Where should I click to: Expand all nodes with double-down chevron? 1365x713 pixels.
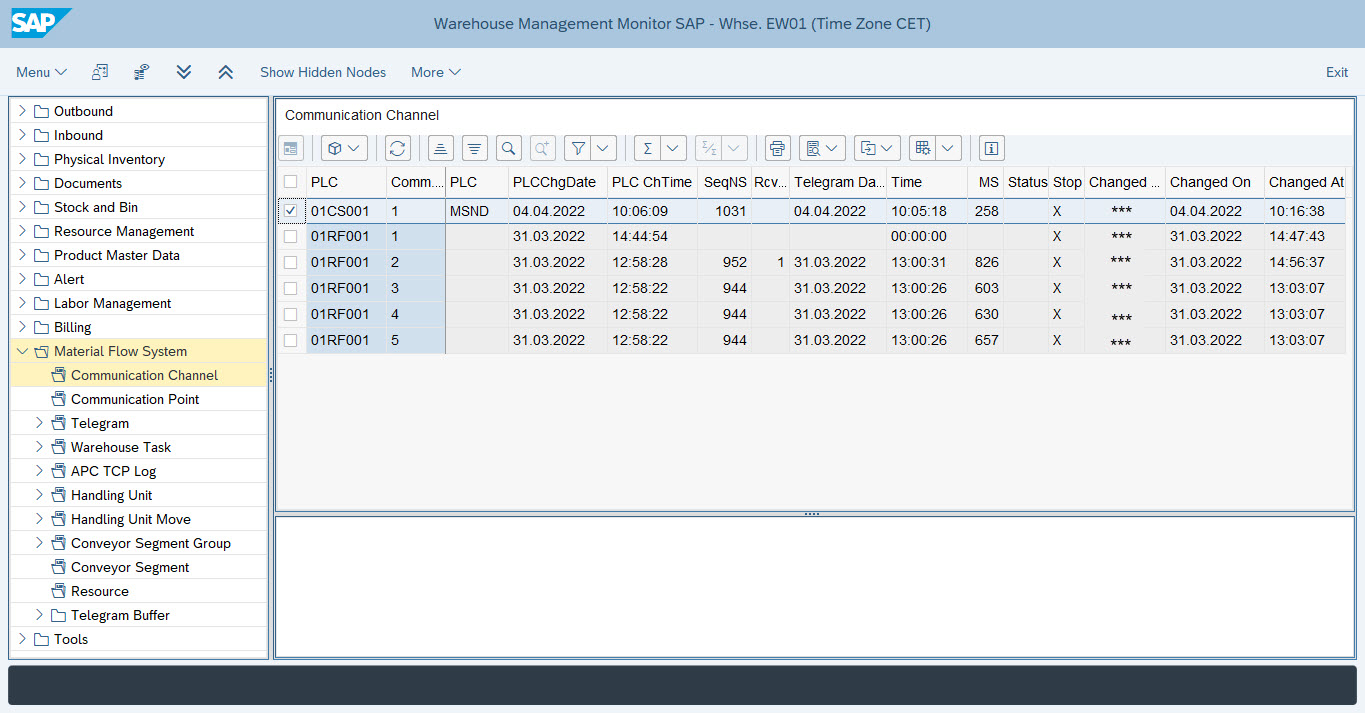[184, 72]
